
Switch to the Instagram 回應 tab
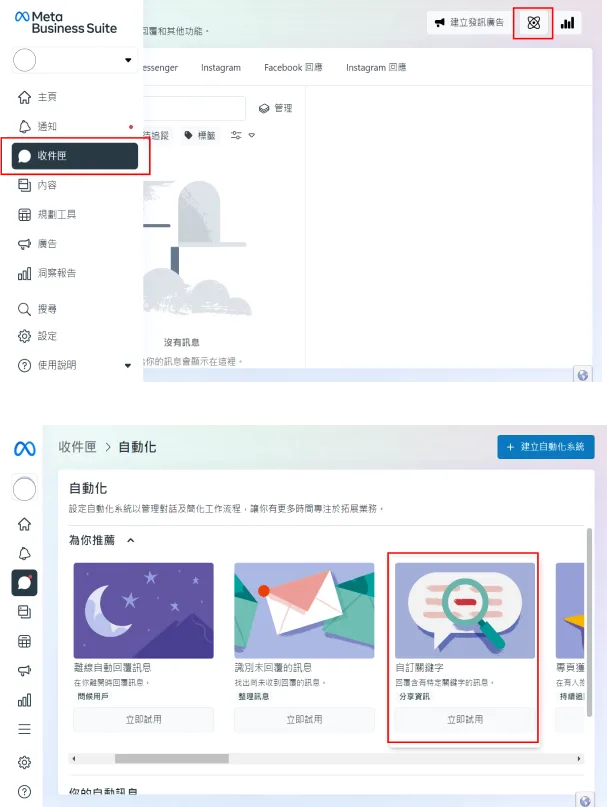pyautogui.click(x=376, y=67)
